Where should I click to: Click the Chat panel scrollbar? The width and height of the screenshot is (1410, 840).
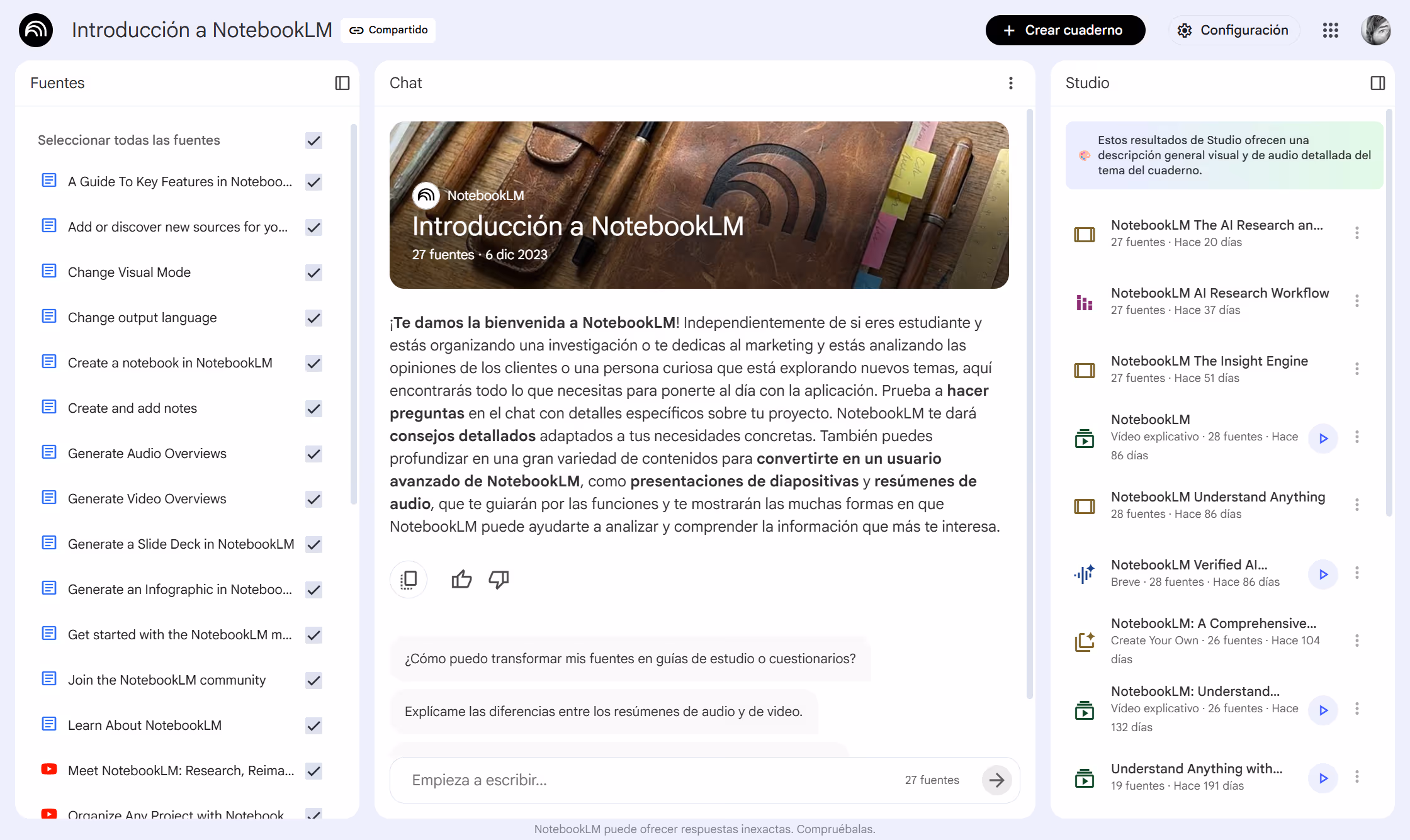click(x=1030, y=404)
